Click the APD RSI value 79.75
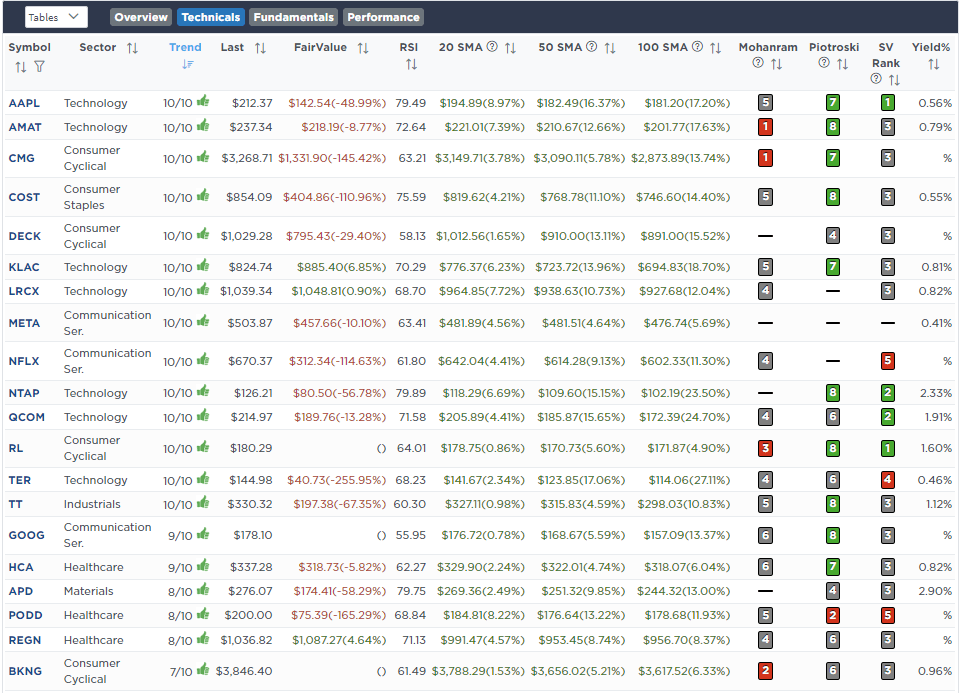This screenshot has width=963, height=693. pyautogui.click(x=411, y=592)
